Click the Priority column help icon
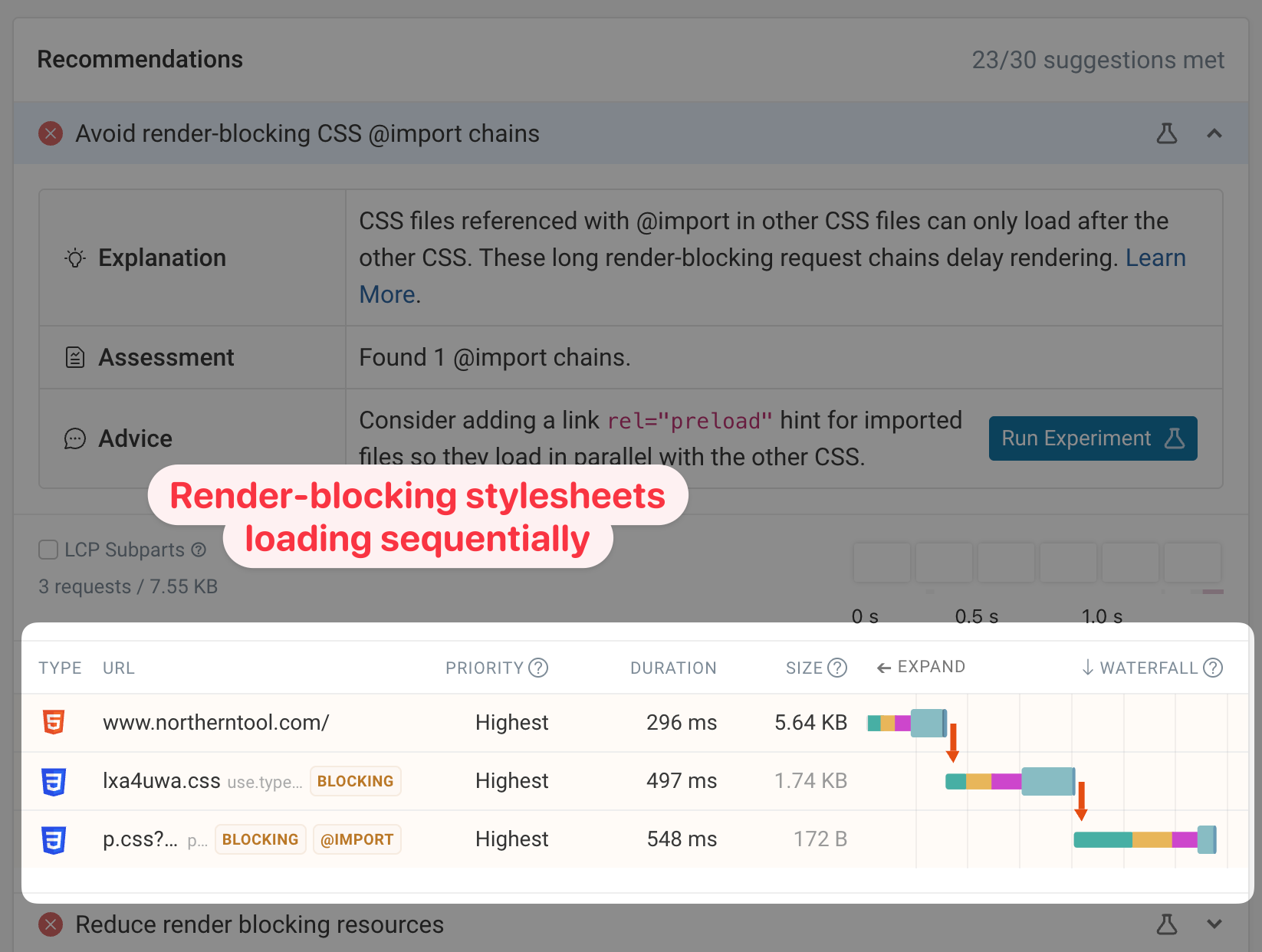Viewport: 1262px width, 952px height. point(539,668)
